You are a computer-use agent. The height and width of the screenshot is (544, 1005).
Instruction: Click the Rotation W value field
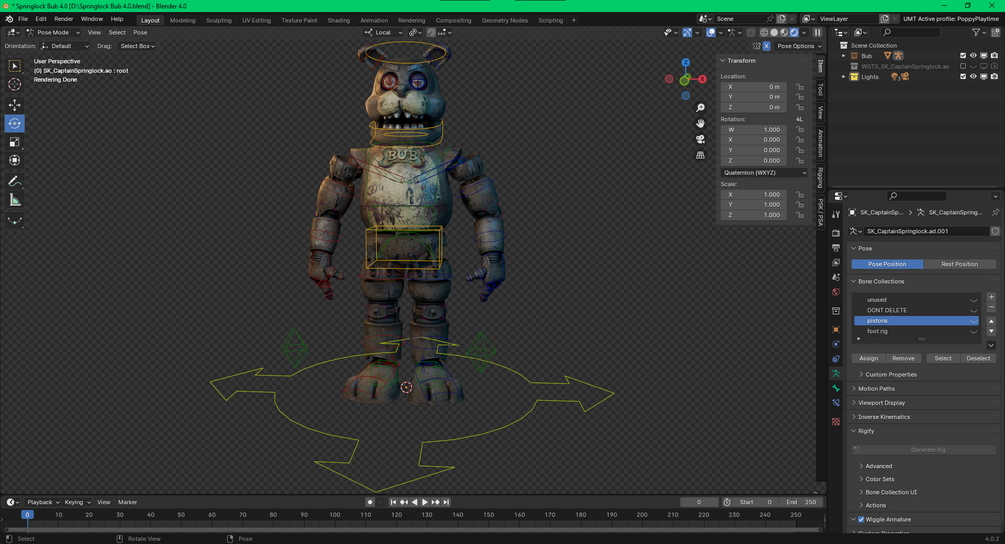(x=754, y=129)
